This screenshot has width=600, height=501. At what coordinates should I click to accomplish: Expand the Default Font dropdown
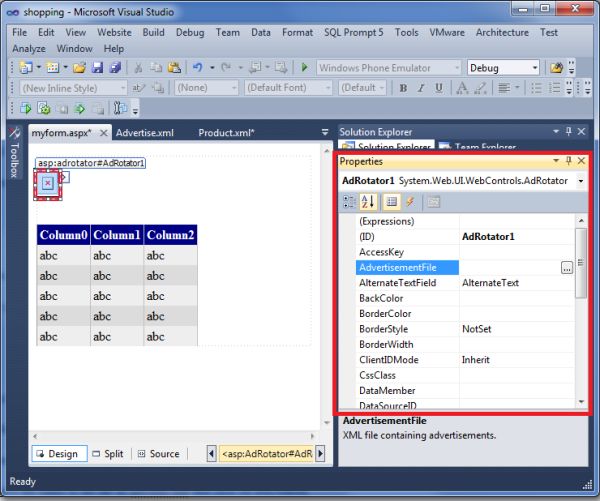click(x=327, y=88)
